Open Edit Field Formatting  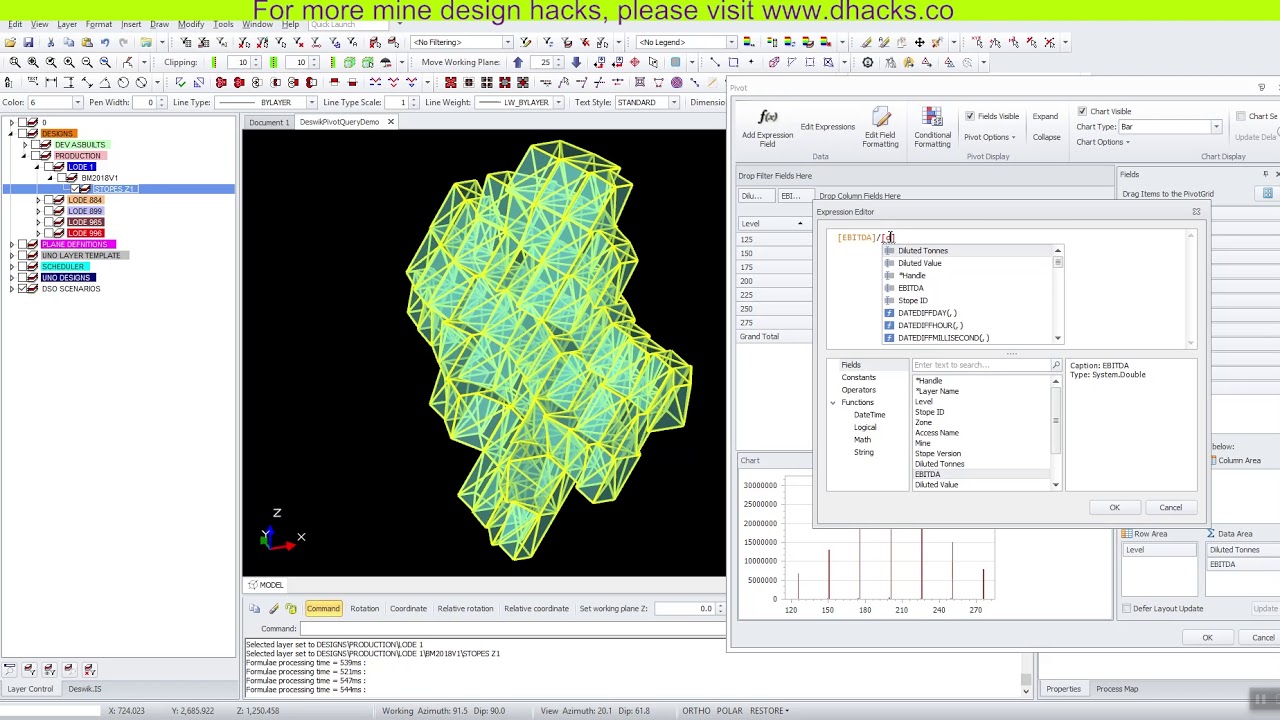(880, 129)
